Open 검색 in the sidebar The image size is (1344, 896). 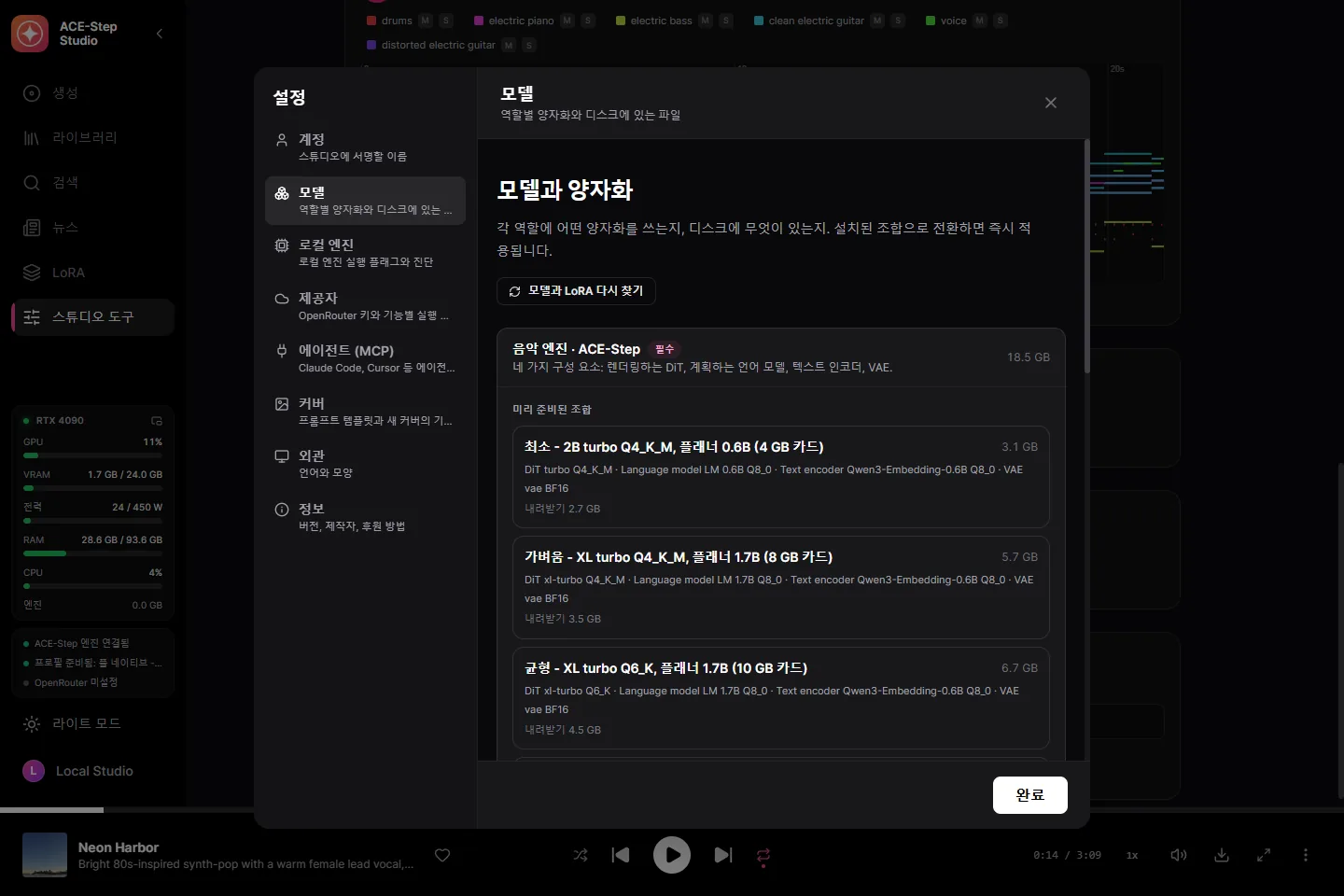pyautogui.click(x=92, y=182)
